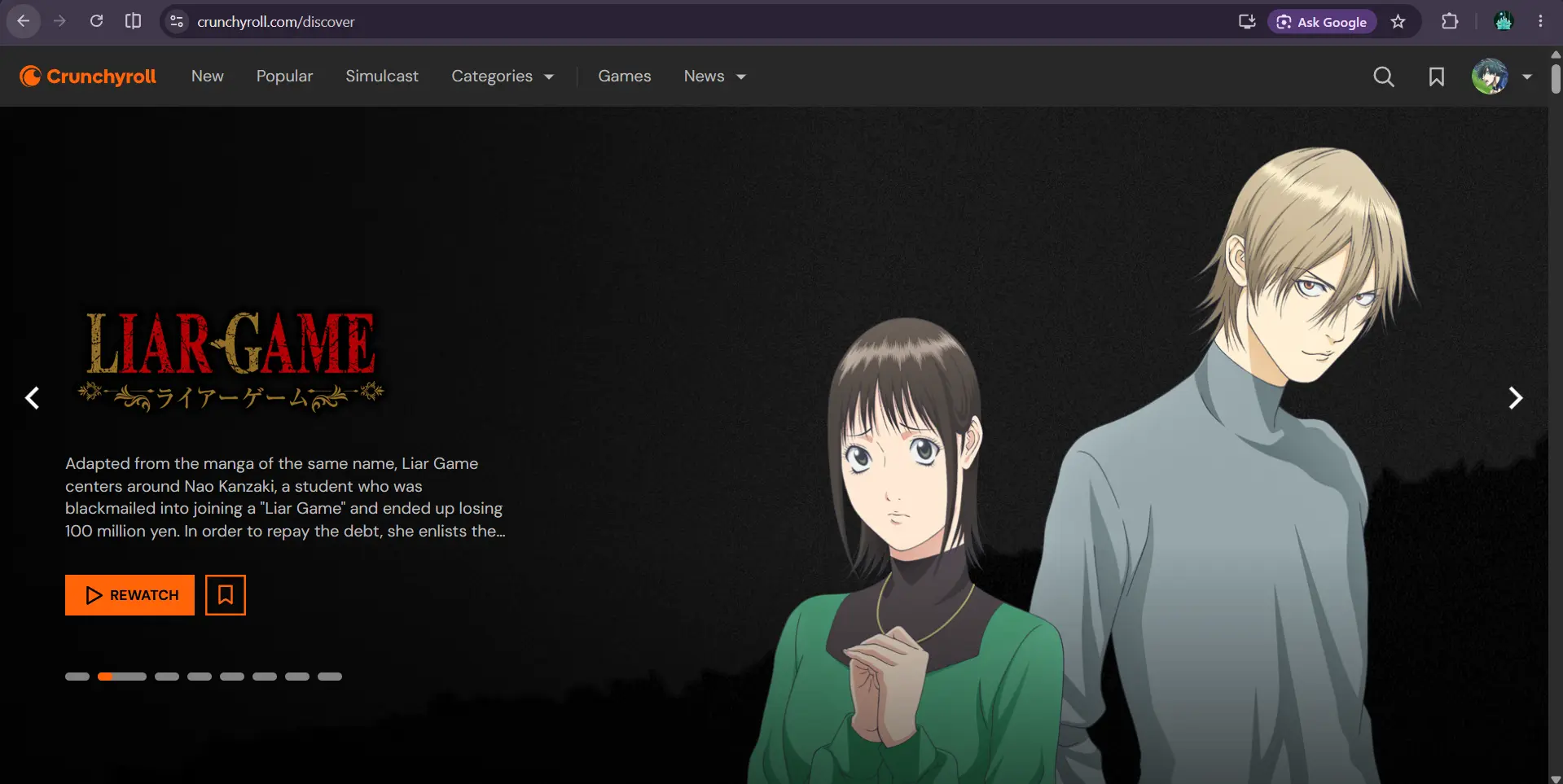Jump to the third carousel slide indicator
The width and height of the screenshot is (1563, 784).
click(167, 677)
